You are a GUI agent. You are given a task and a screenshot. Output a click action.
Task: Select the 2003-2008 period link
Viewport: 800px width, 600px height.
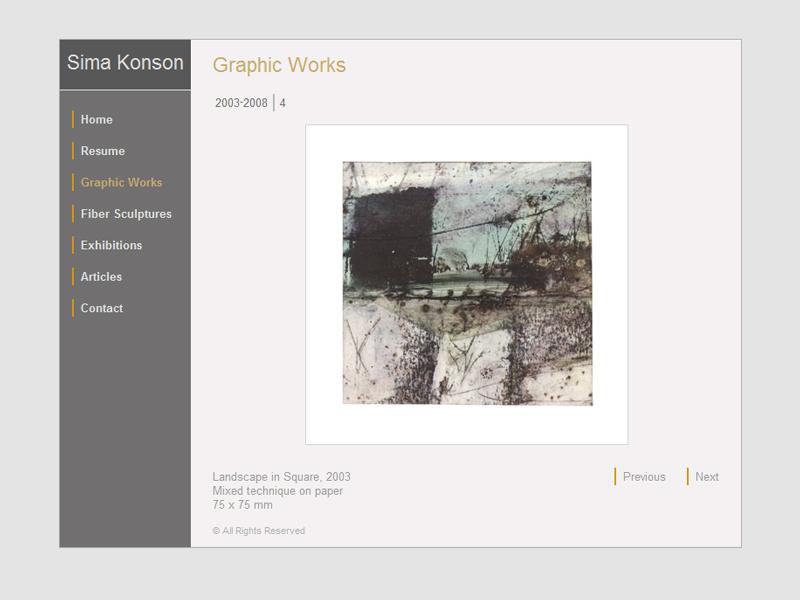point(241,103)
